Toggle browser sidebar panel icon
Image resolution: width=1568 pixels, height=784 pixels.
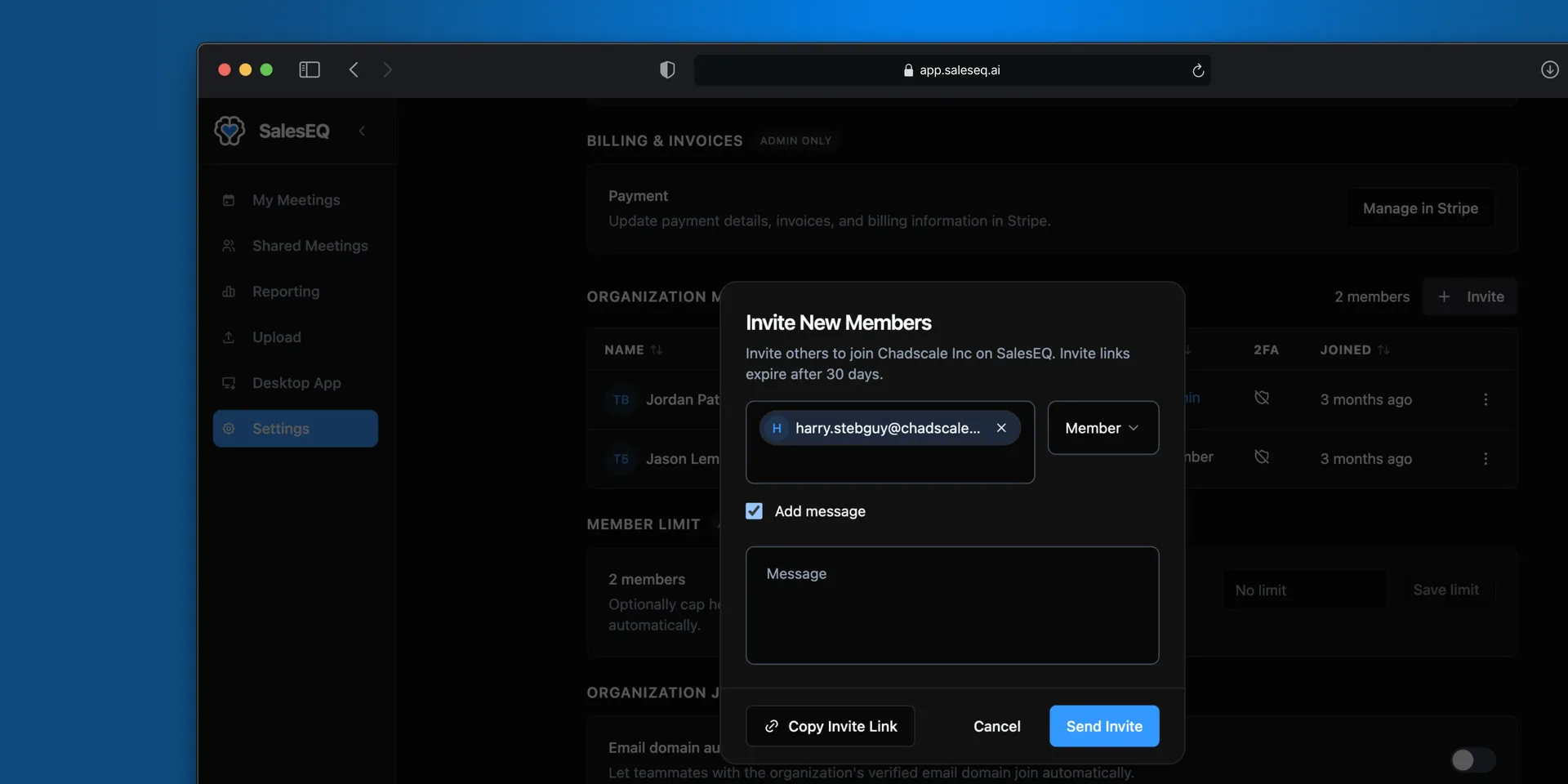coord(310,69)
